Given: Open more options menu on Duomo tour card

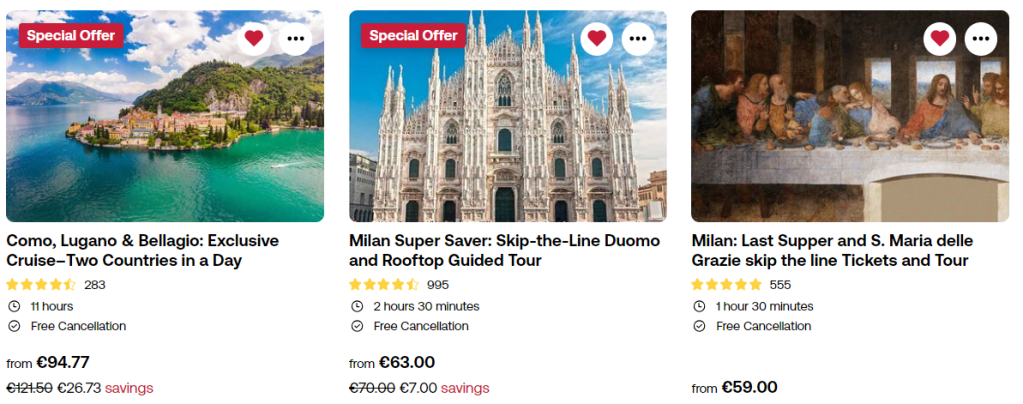Looking at the screenshot, I should coord(638,39).
